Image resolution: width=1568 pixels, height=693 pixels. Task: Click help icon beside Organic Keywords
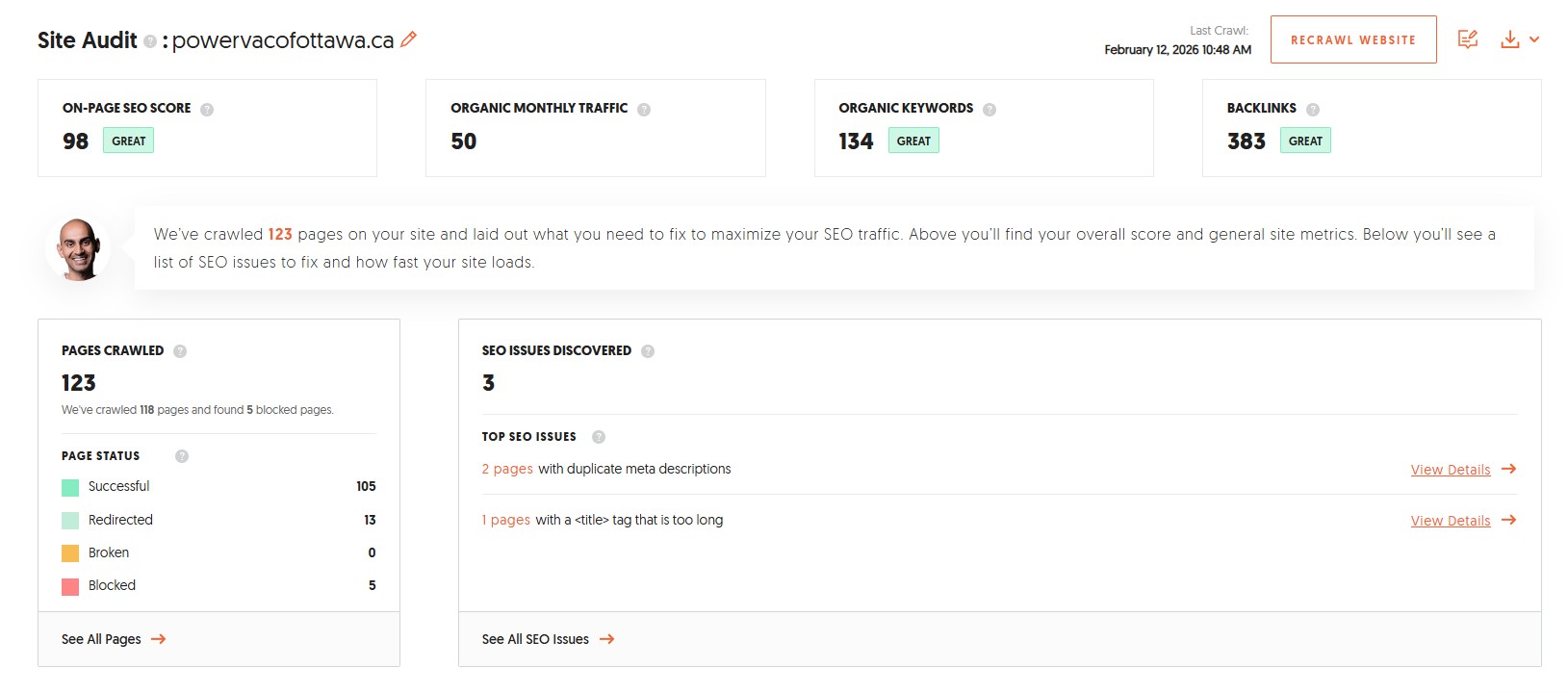click(990, 110)
